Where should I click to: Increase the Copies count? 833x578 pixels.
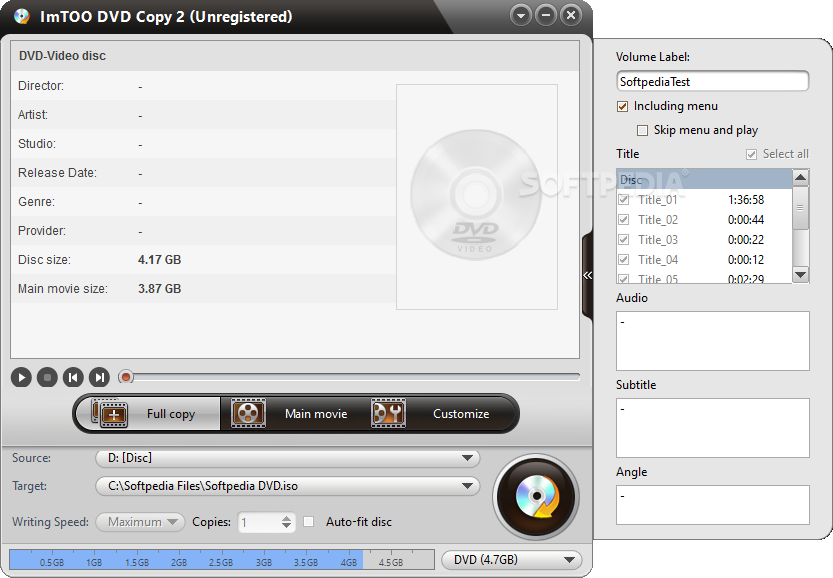(x=286, y=518)
